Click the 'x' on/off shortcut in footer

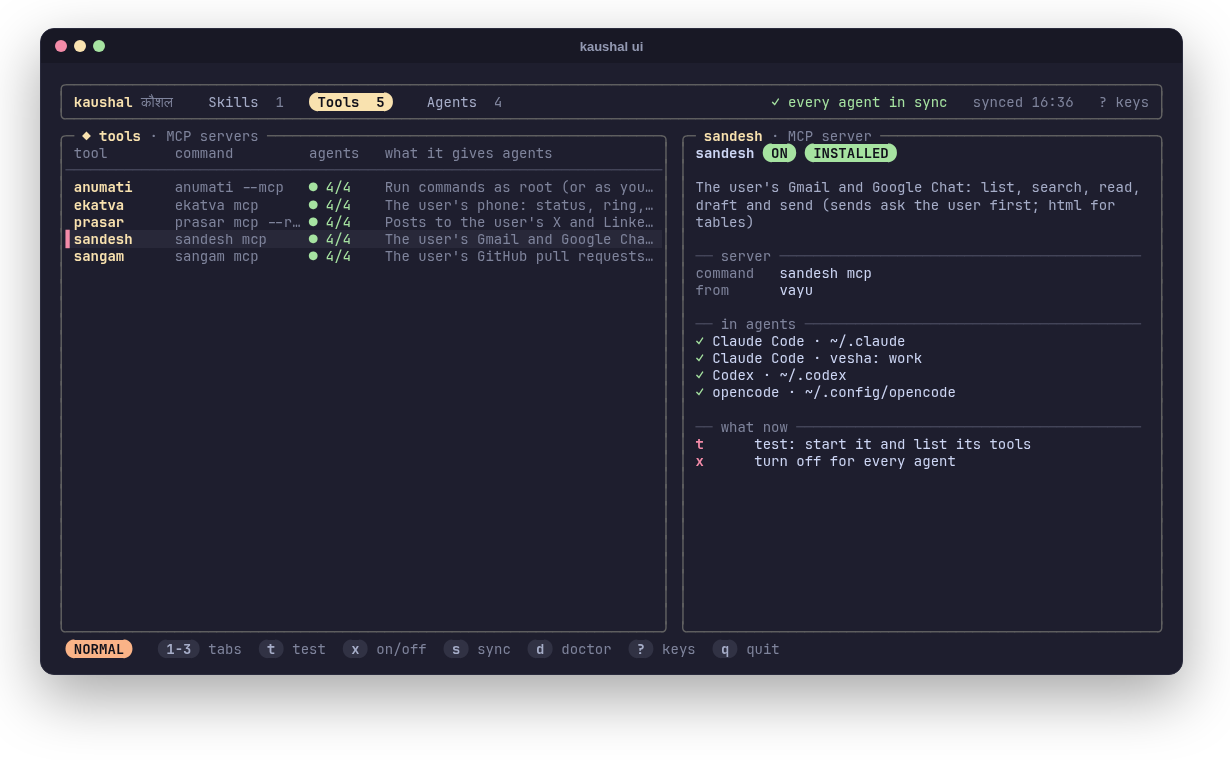(385, 649)
